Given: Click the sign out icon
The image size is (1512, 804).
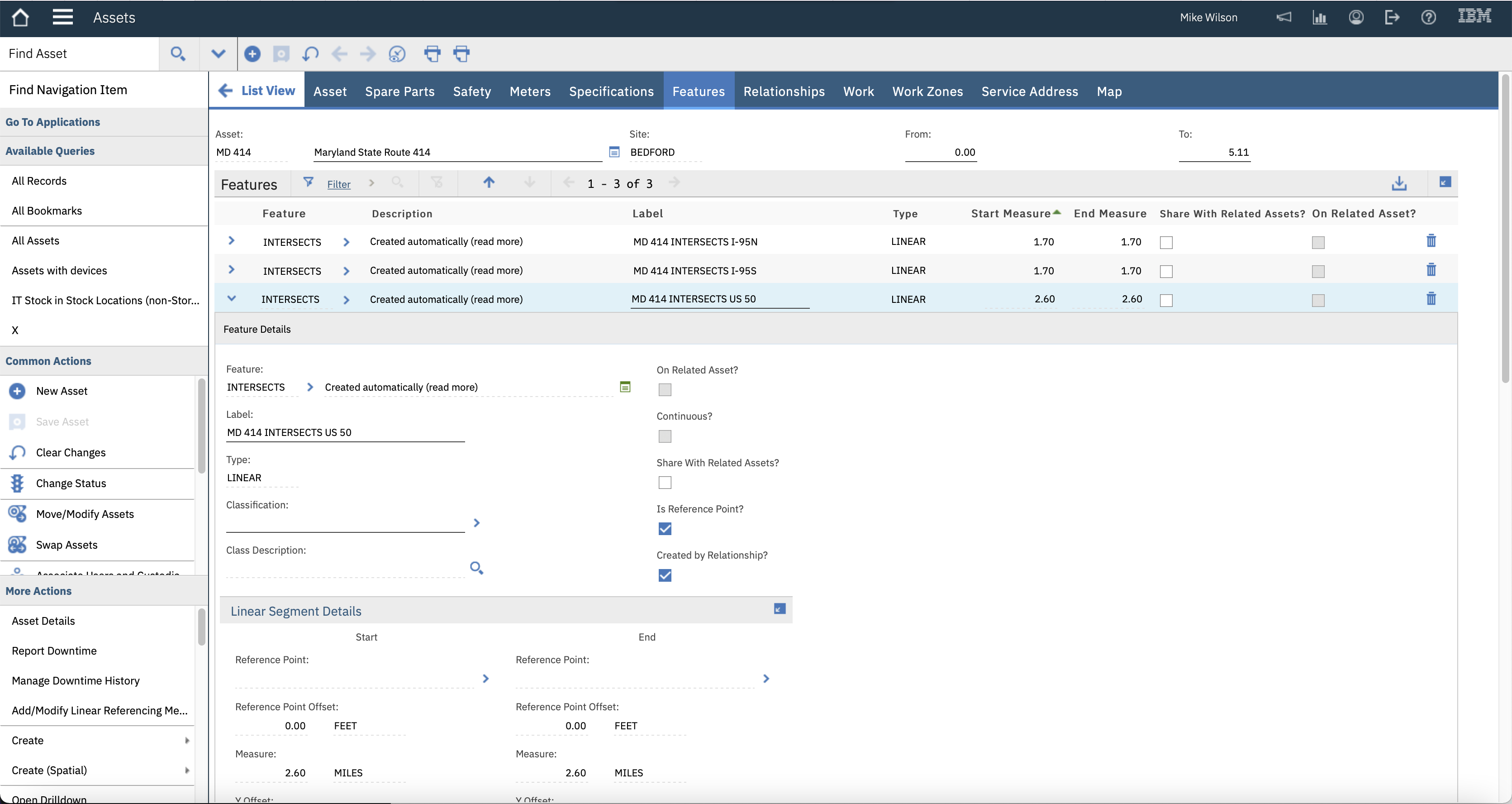Looking at the screenshot, I should click(1392, 17).
